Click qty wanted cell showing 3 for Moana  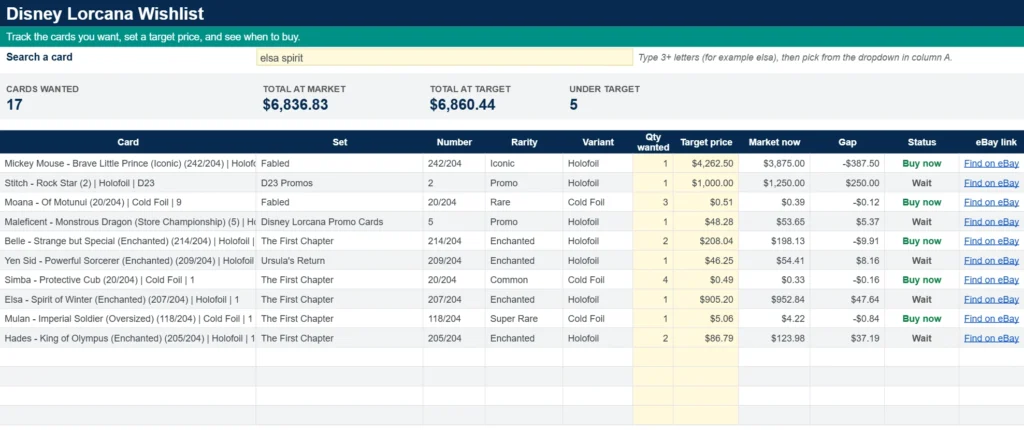(x=653, y=203)
